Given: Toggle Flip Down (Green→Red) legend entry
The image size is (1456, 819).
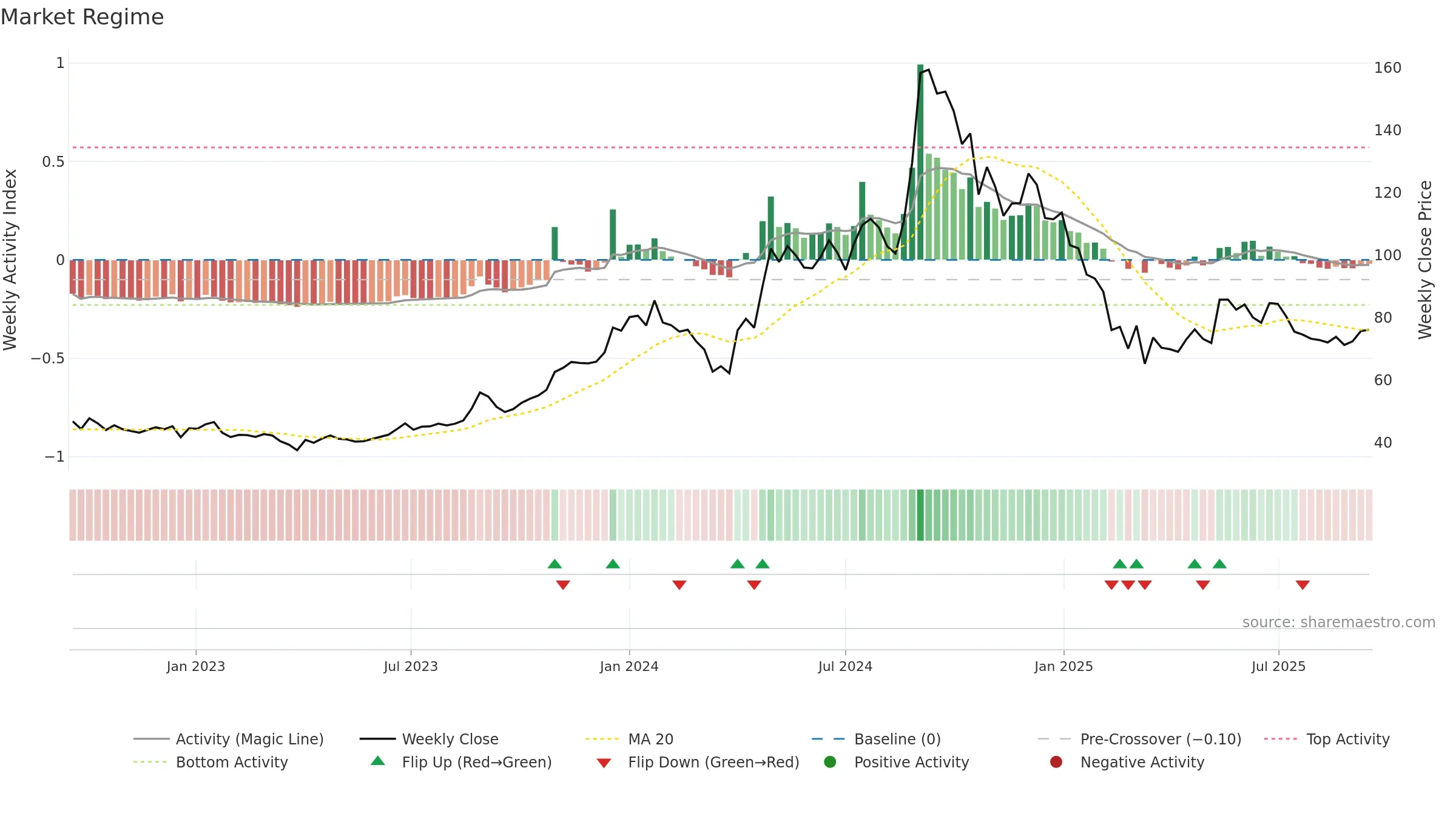Looking at the screenshot, I should (x=698, y=762).
